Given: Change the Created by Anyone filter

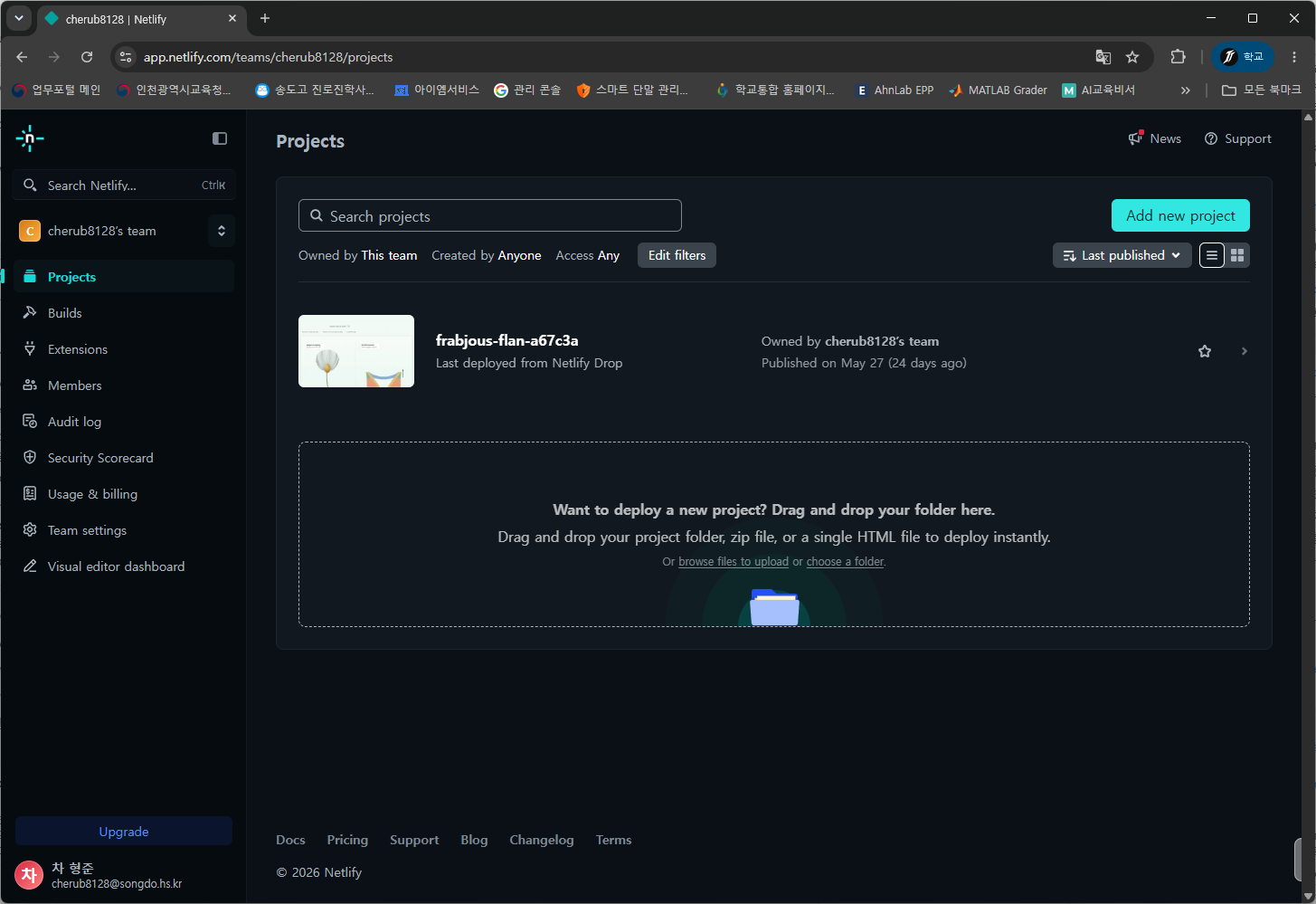Looking at the screenshot, I should [487, 255].
